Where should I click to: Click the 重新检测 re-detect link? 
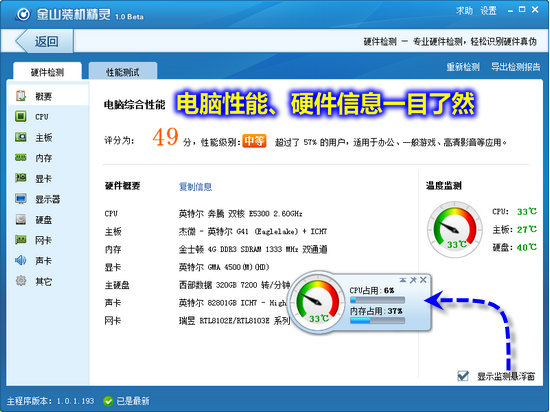click(463, 67)
